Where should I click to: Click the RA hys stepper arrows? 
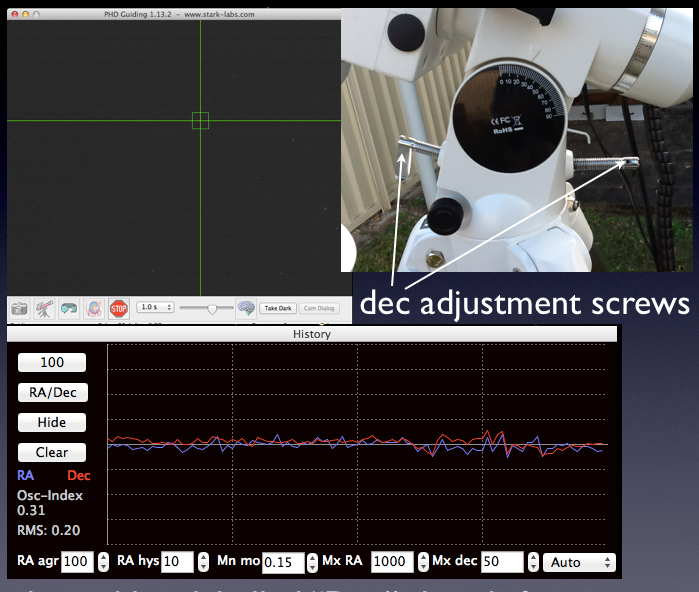click(x=204, y=562)
